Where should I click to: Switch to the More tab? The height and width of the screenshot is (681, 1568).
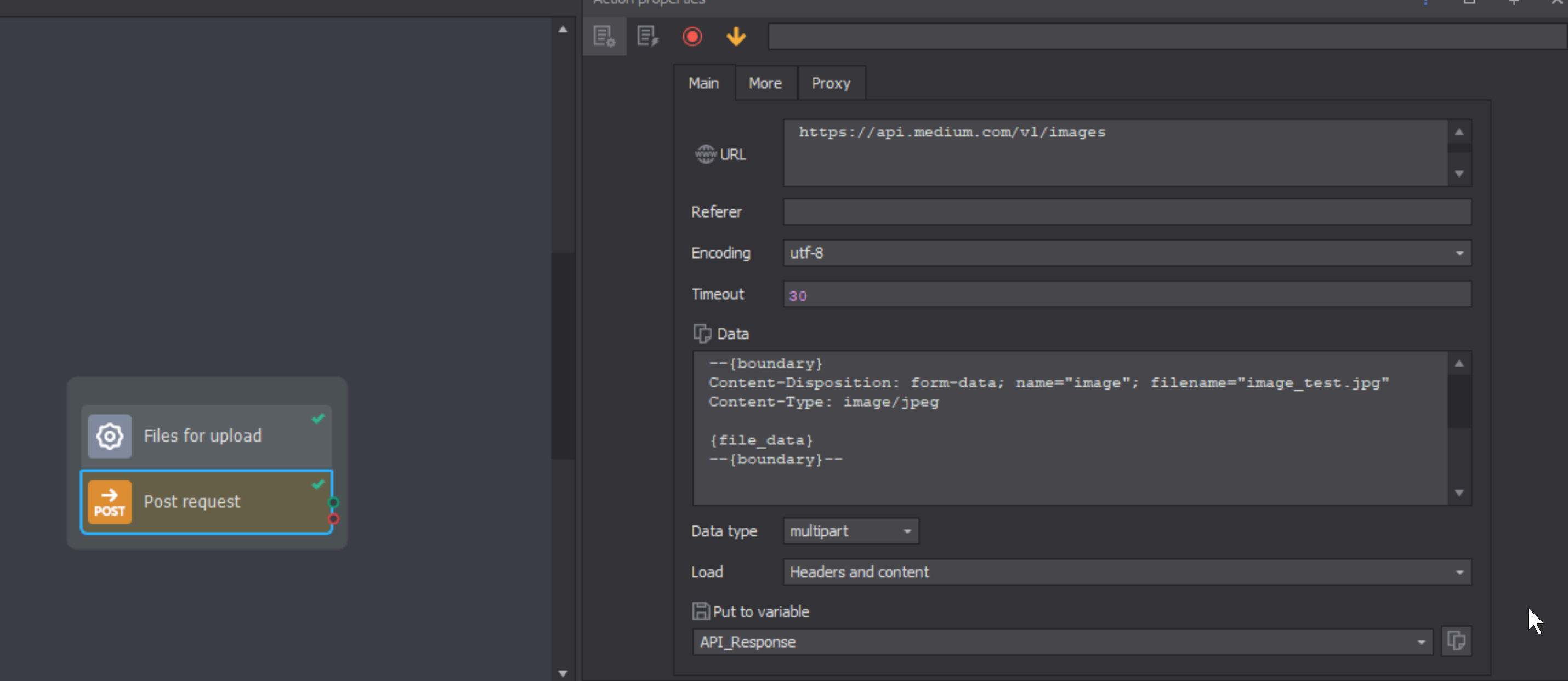765,83
